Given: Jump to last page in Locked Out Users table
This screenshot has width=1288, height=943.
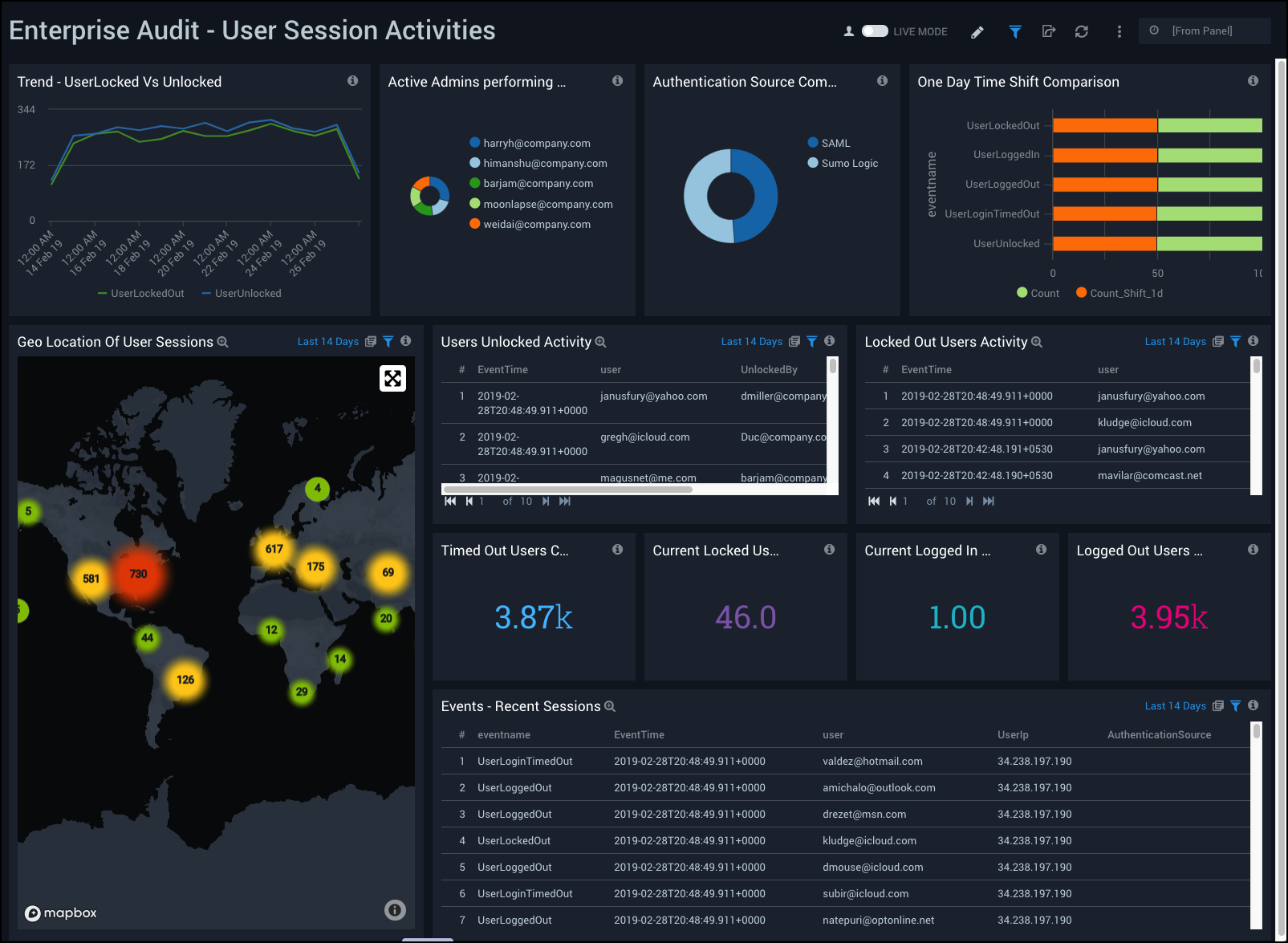Looking at the screenshot, I should tap(989, 501).
